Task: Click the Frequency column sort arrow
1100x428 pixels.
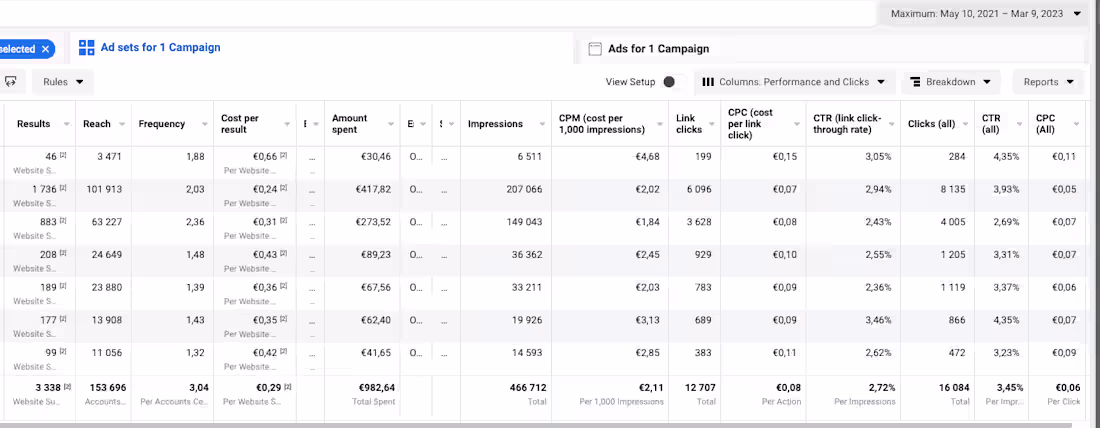Action: point(204,124)
